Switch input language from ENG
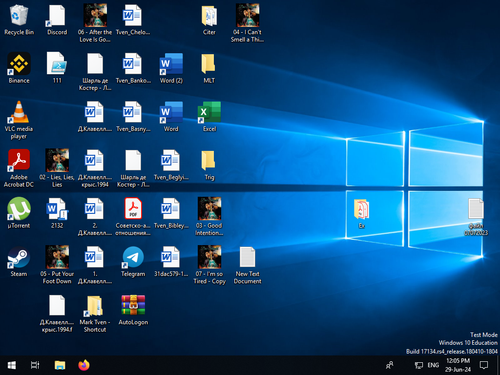The width and height of the screenshot is (500, 375). tap(433, 365)
